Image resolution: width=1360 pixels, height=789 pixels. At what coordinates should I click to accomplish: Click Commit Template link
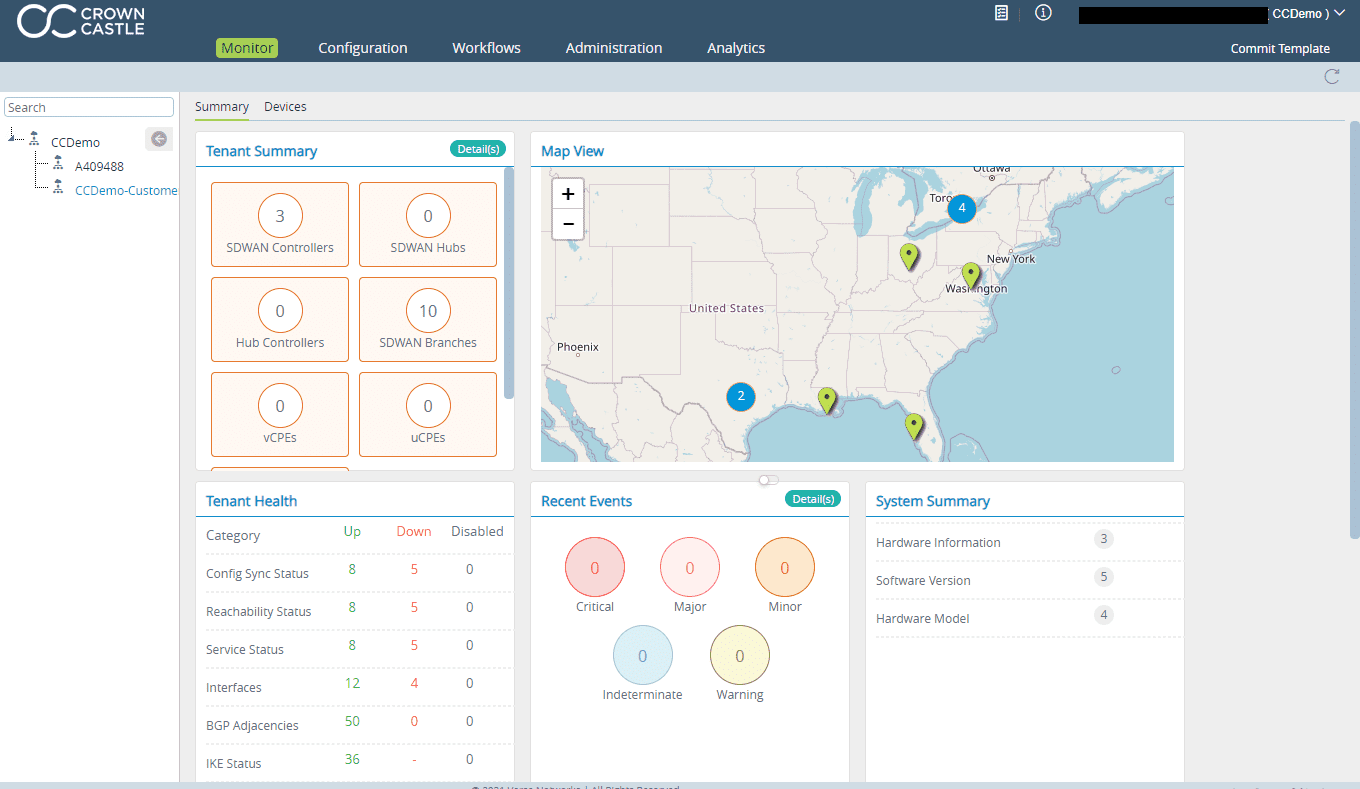point(1279,49)
